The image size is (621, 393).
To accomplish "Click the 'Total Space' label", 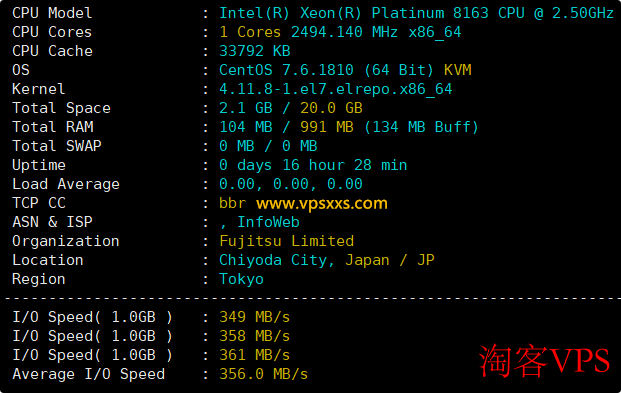I will point(61,108).
